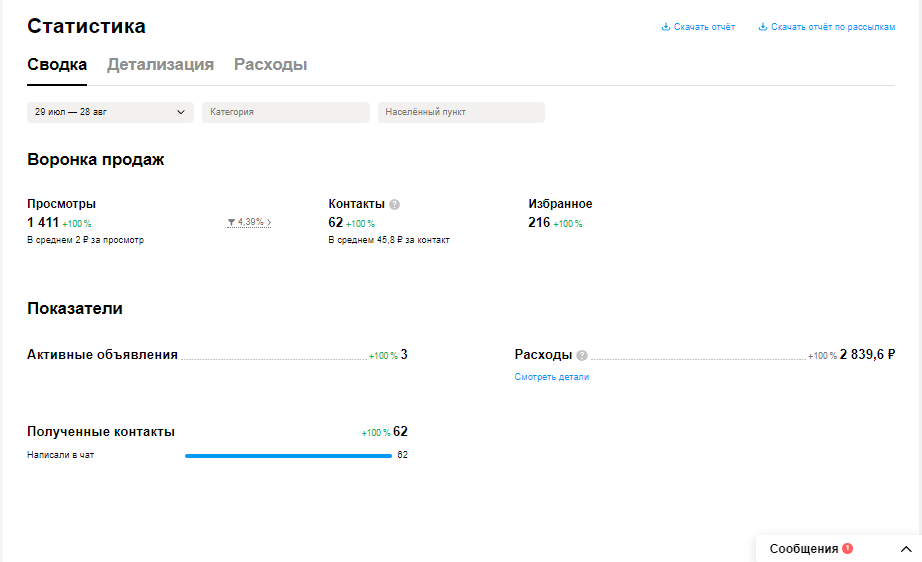The height and width of the screenshot is (562, 922).
Task: Click the help icon next to Расходы
Action: pyautogui.click(x=582, y=356)
